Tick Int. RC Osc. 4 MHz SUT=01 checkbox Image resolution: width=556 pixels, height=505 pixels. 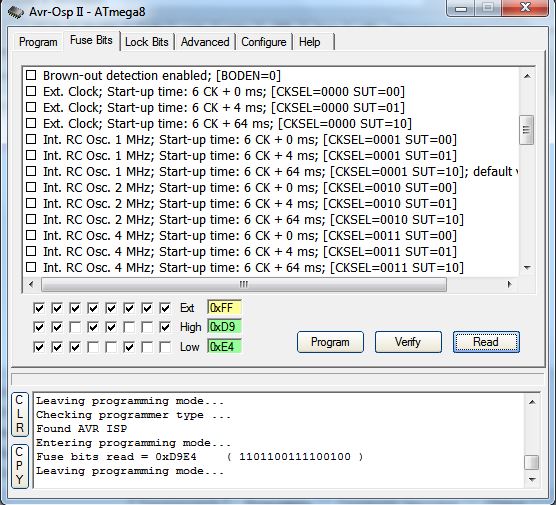pyautogui.click(x=31, y=251)
